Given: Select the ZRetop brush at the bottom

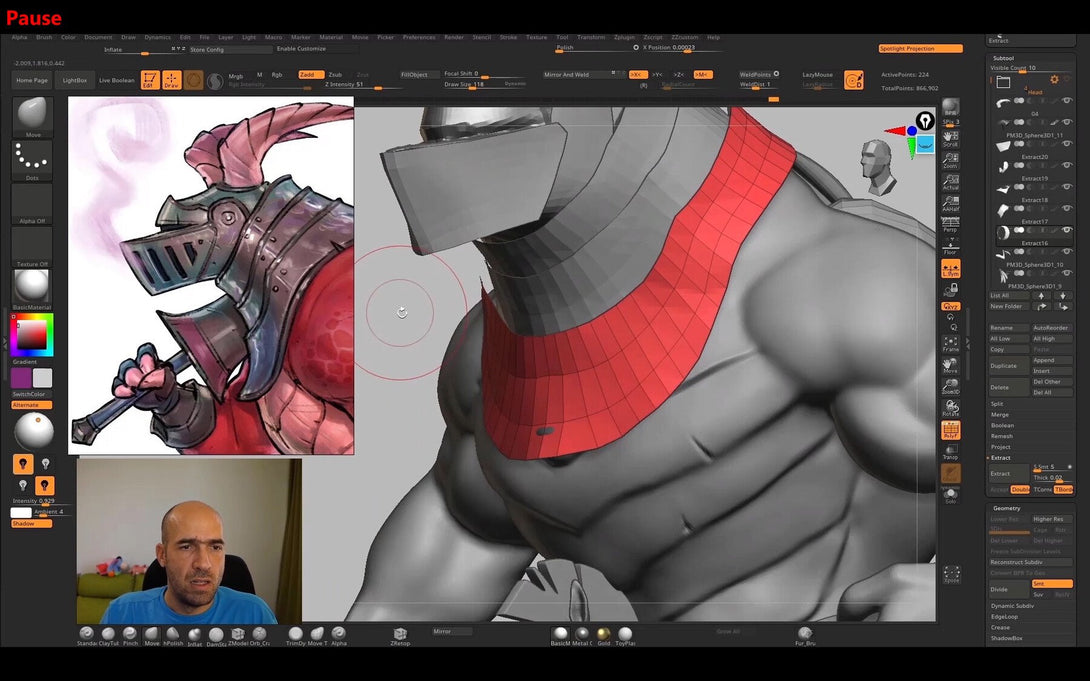Looking at the screenshot, I should click(x=400, y=635).
